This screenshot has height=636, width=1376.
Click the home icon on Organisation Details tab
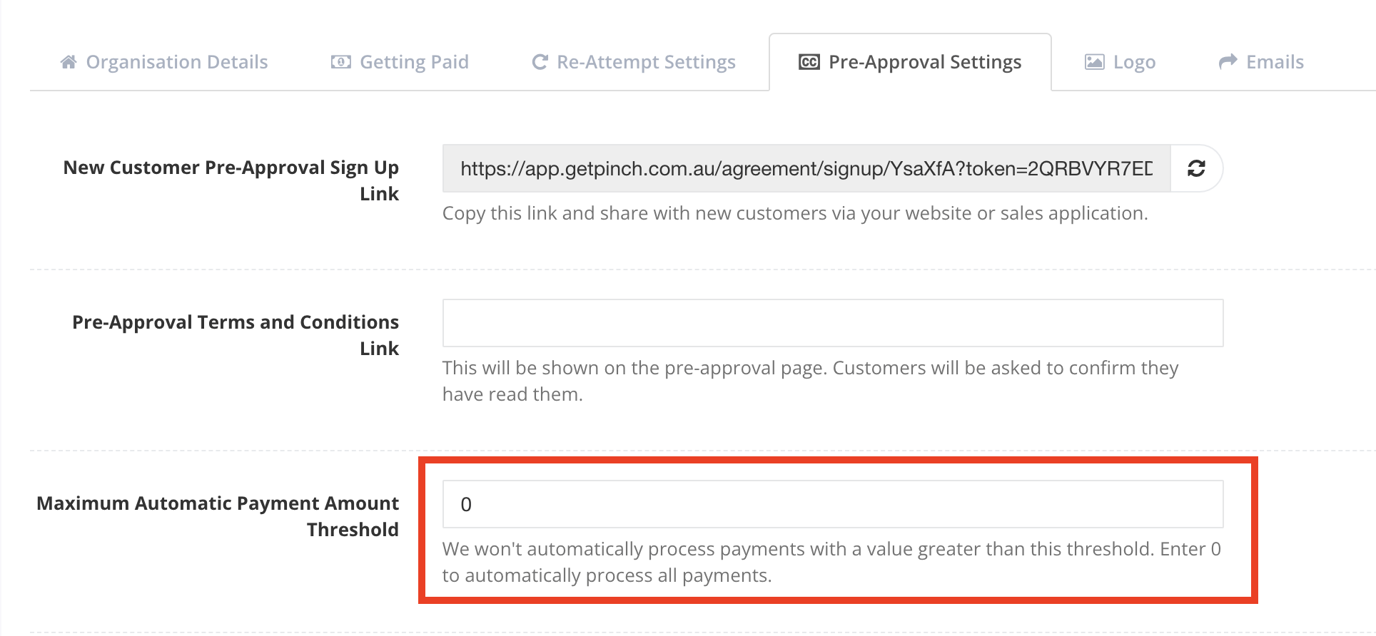click(x=67, y=62)
